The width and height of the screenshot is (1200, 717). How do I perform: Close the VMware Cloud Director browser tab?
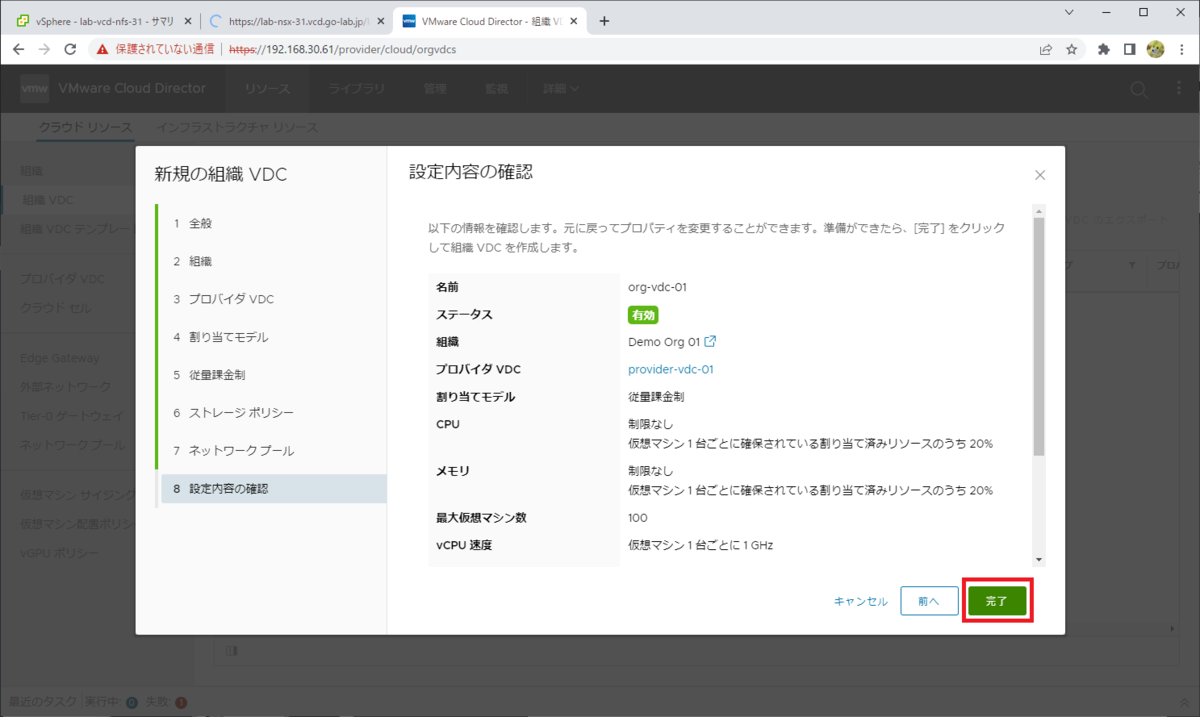[574, 20]
